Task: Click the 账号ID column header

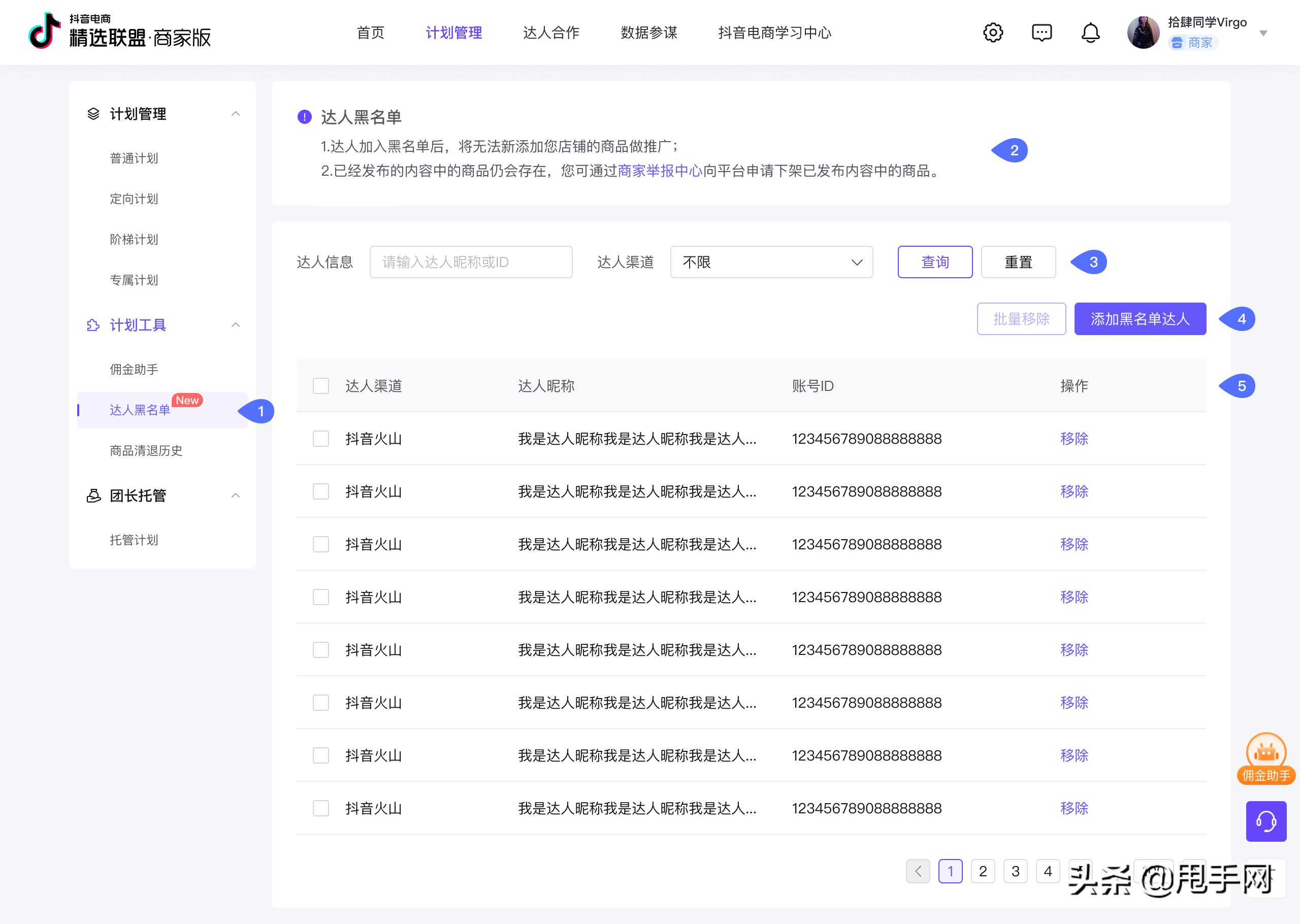Action: point(812,386)
